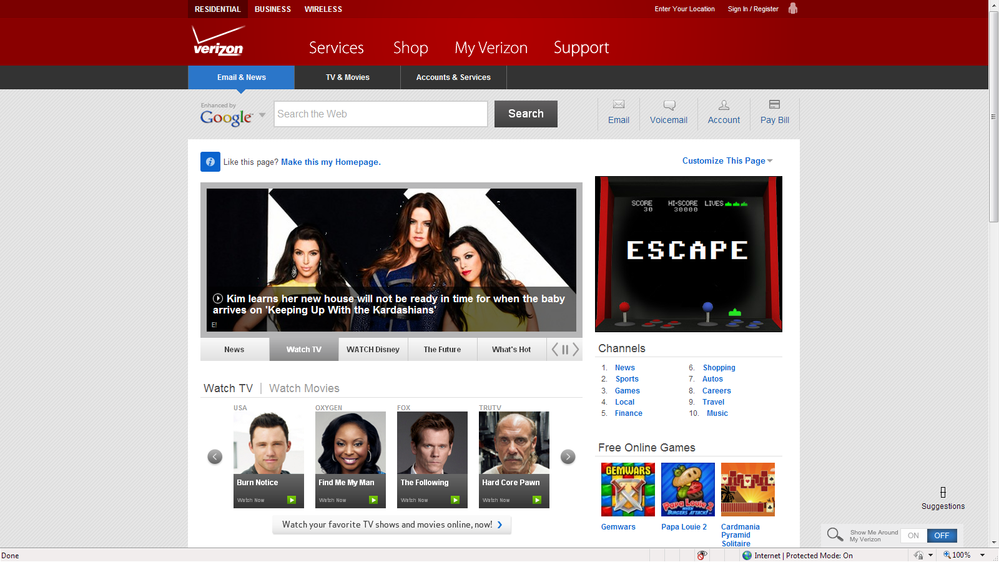Click in the Search the Web field
The height and width of the screenshot is (562, 999).
coord(380,114)
